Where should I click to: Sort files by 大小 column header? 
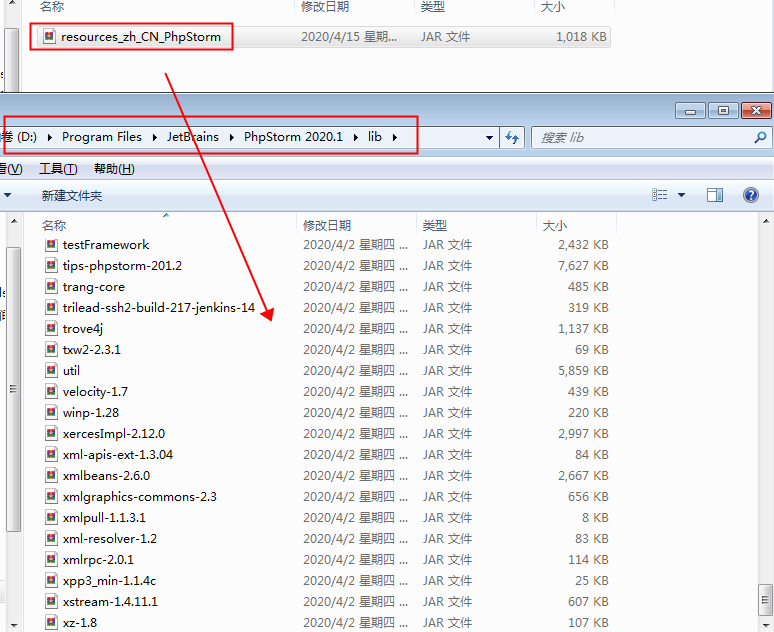pos(554,226)
